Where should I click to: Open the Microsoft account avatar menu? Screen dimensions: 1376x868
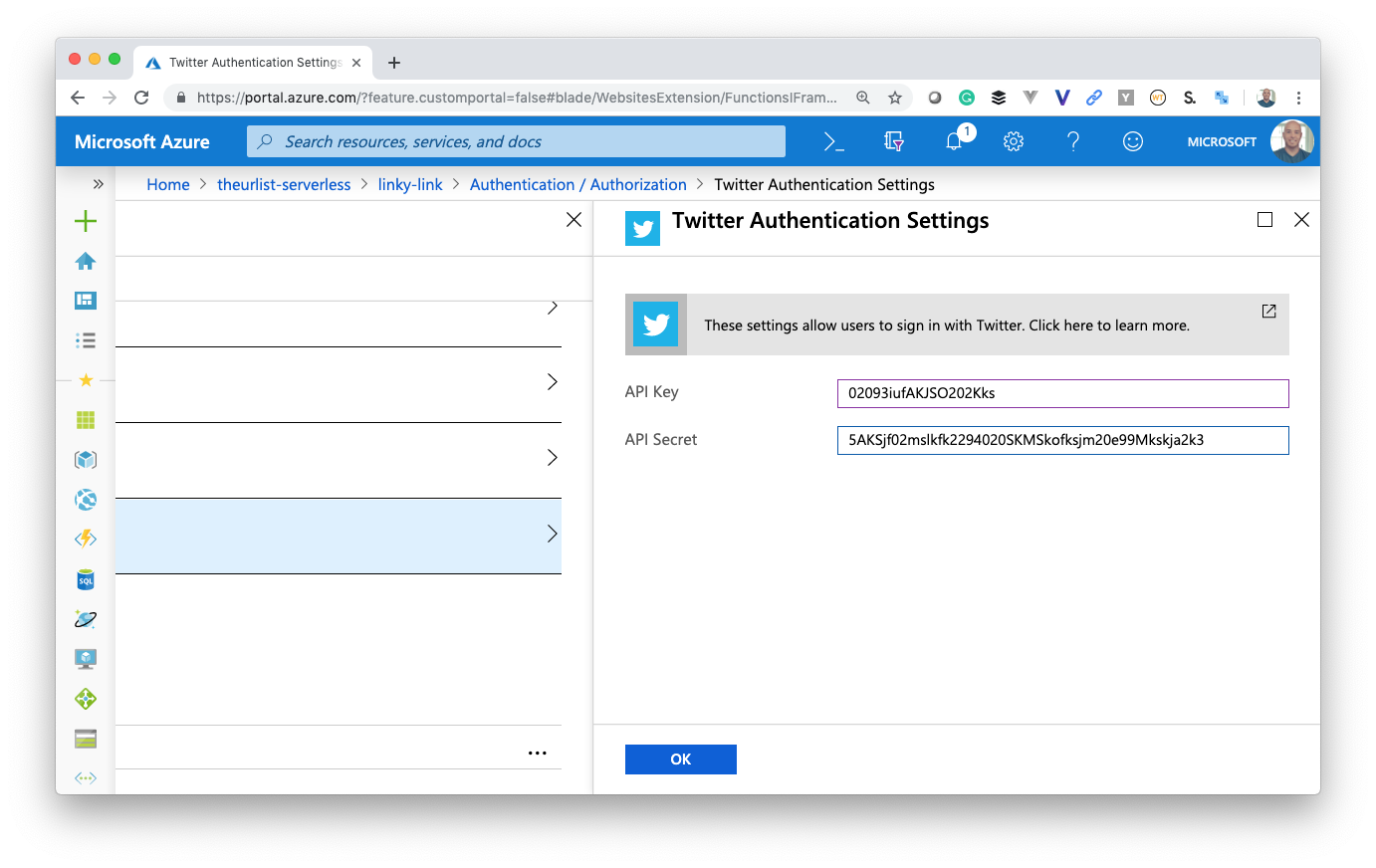coord(1292,141)
